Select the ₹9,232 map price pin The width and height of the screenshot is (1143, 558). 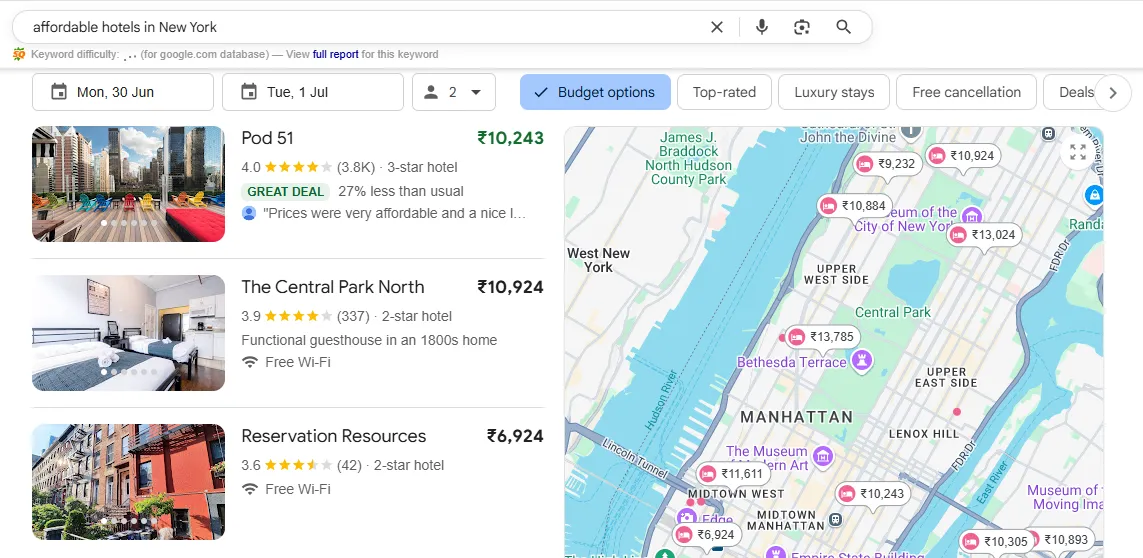887,164
